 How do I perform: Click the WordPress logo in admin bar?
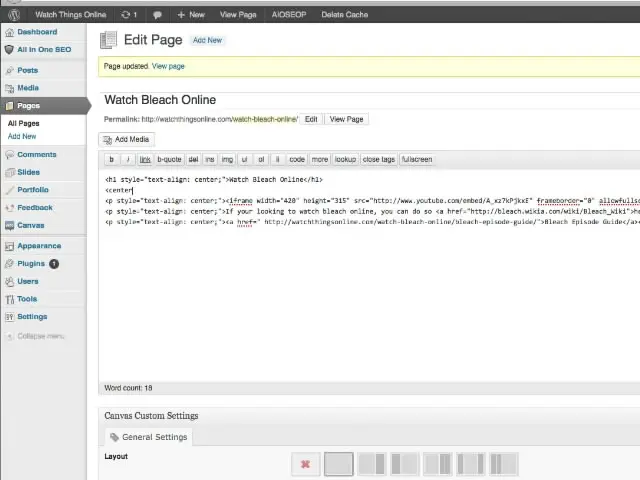14,15
